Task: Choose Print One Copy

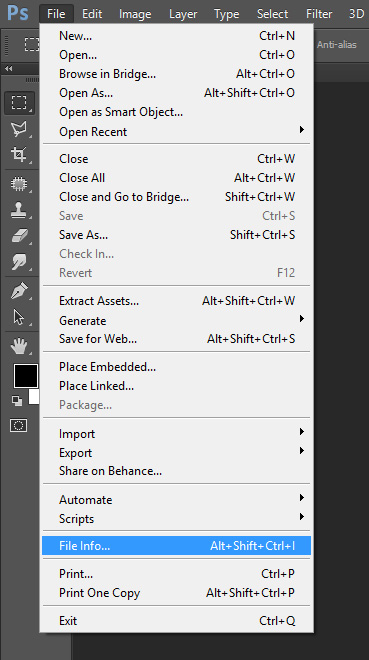Action: coord(177,593)
